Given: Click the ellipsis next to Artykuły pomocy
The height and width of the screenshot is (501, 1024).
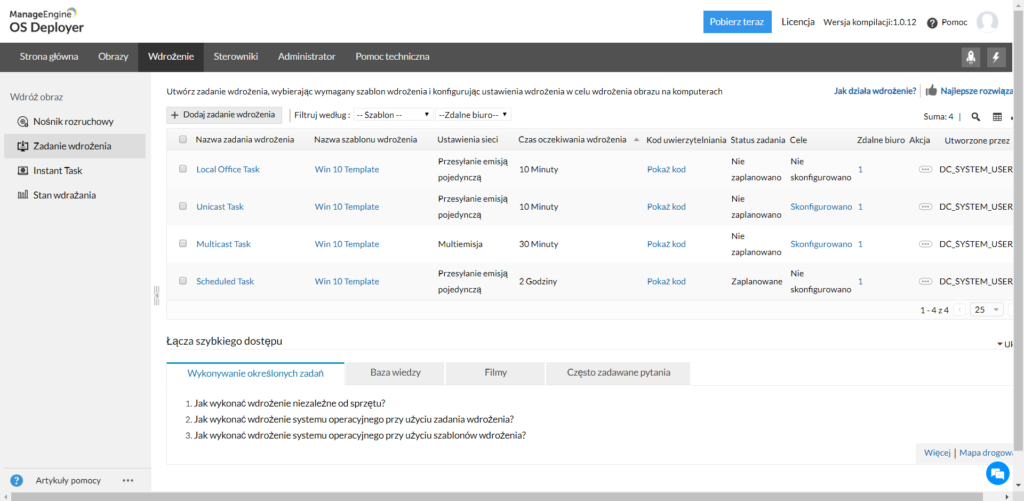Looking at the screenshot, I should (128, 481).
